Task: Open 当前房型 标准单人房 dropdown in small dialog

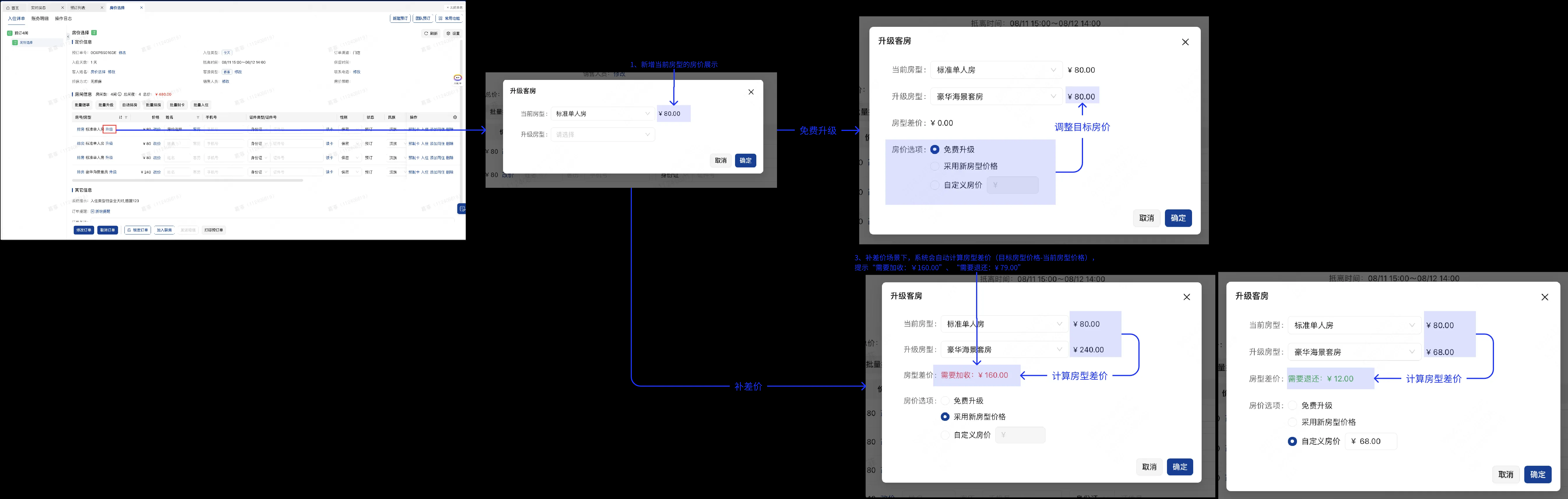Action: click(603, 114)
